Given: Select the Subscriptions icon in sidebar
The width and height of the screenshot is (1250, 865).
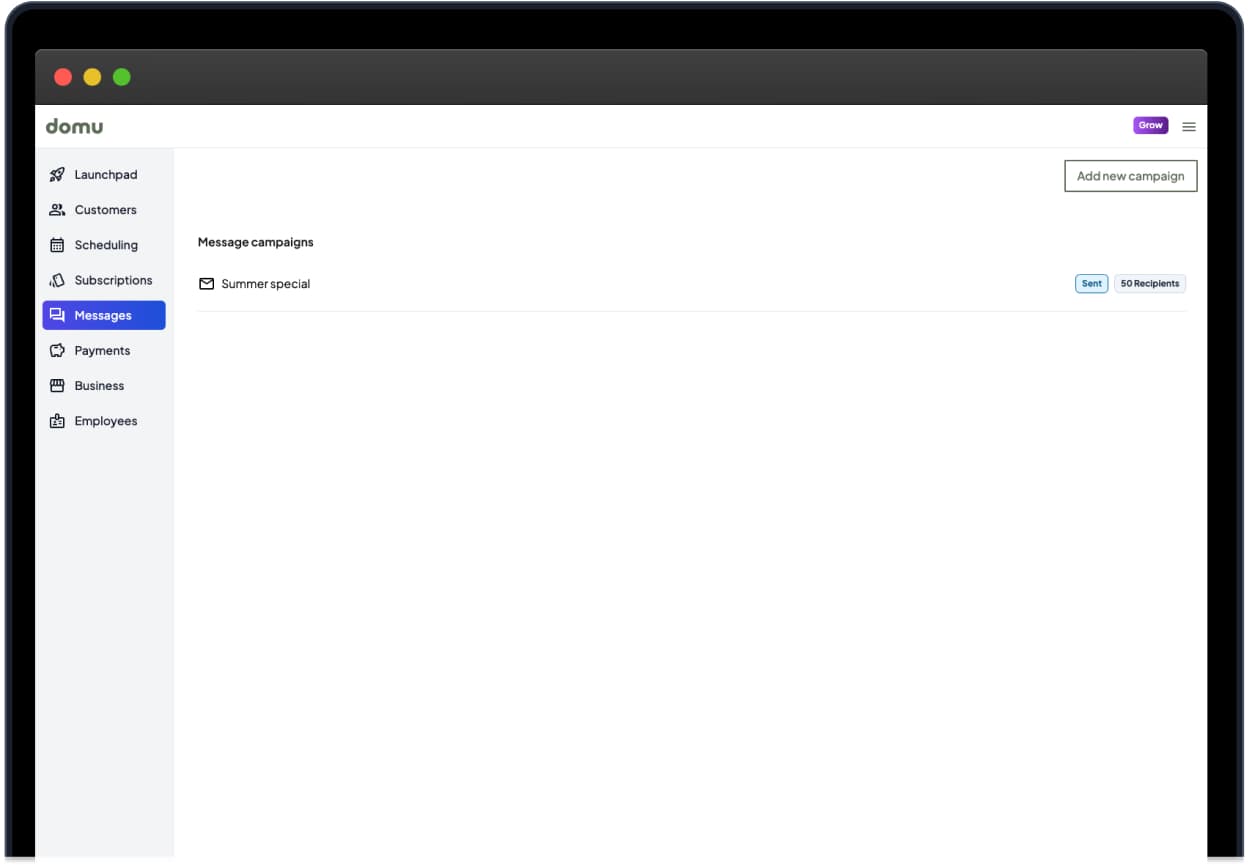Looking at the screenshot, I should 57,280.
